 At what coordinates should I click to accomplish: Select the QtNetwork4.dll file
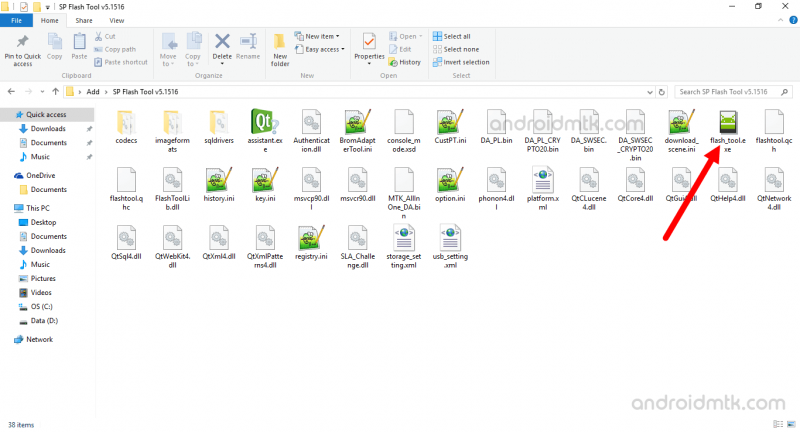point(773,189)
